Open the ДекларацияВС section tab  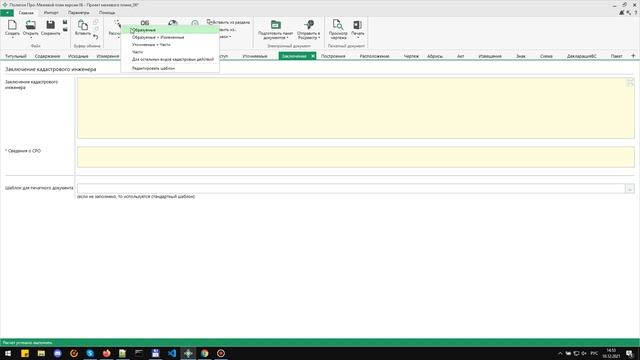582,56
